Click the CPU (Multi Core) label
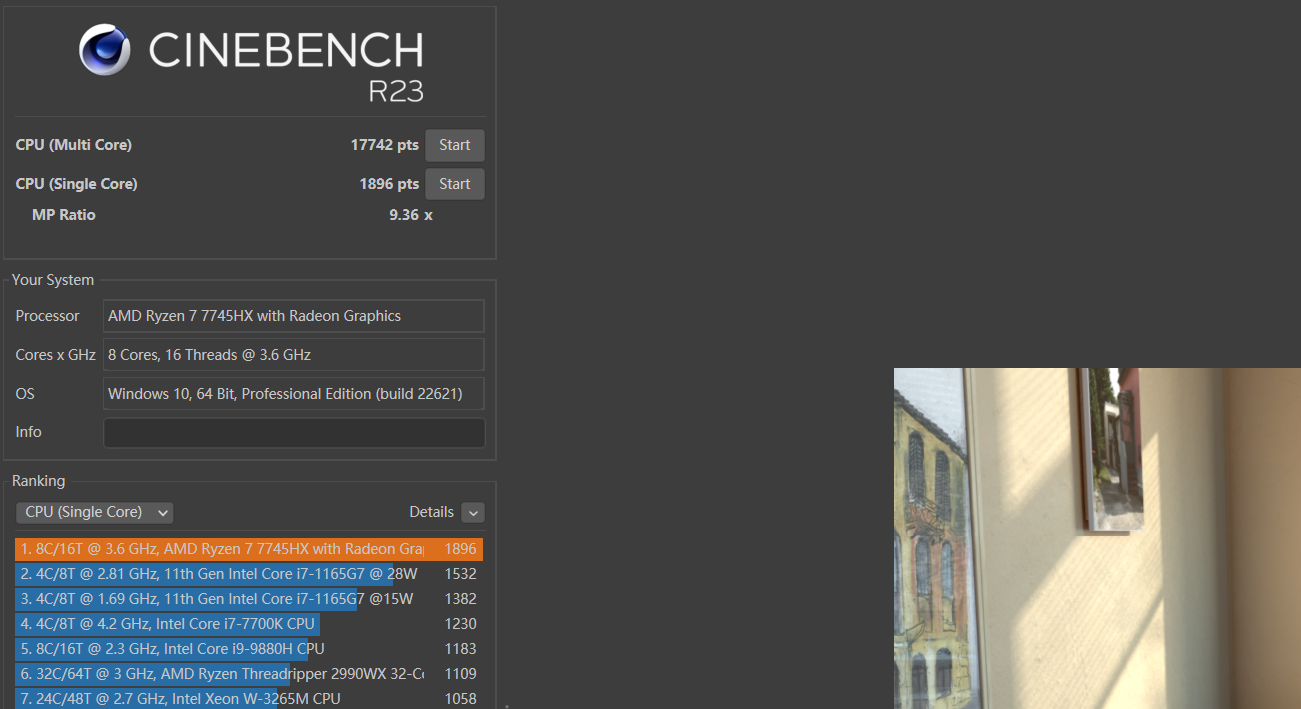The height and width of the screenshot is (709, 1301). tap(74, 145)
